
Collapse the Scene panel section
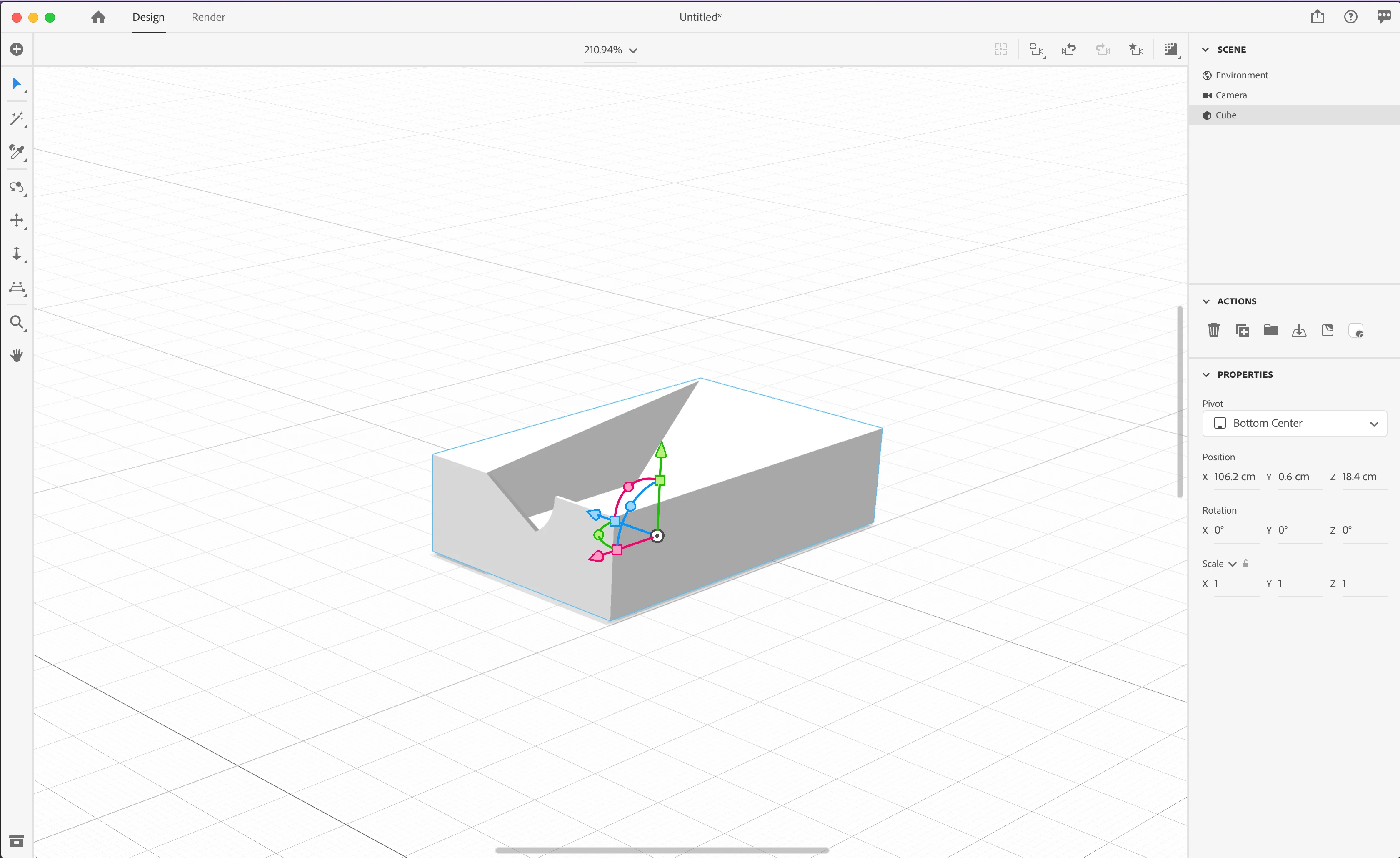point(1206,50)
